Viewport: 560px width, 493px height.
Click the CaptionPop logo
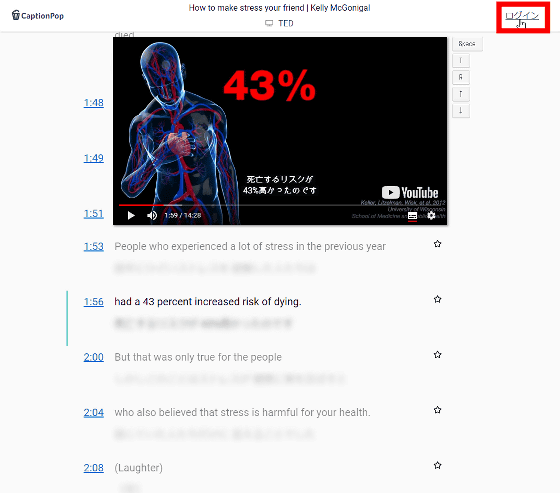click(38, 15)
